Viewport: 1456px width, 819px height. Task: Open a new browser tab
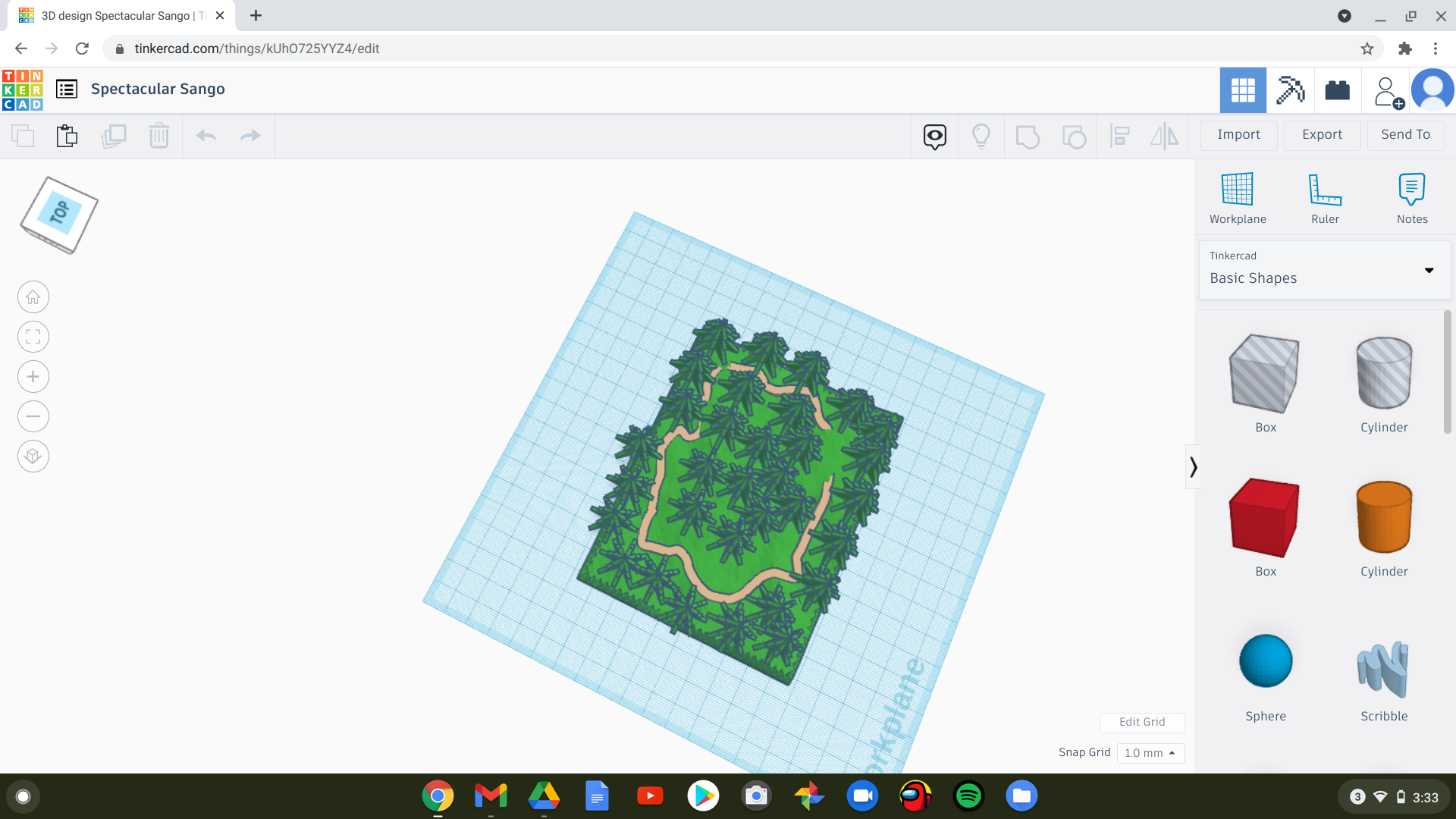click(x=256, y=15)
